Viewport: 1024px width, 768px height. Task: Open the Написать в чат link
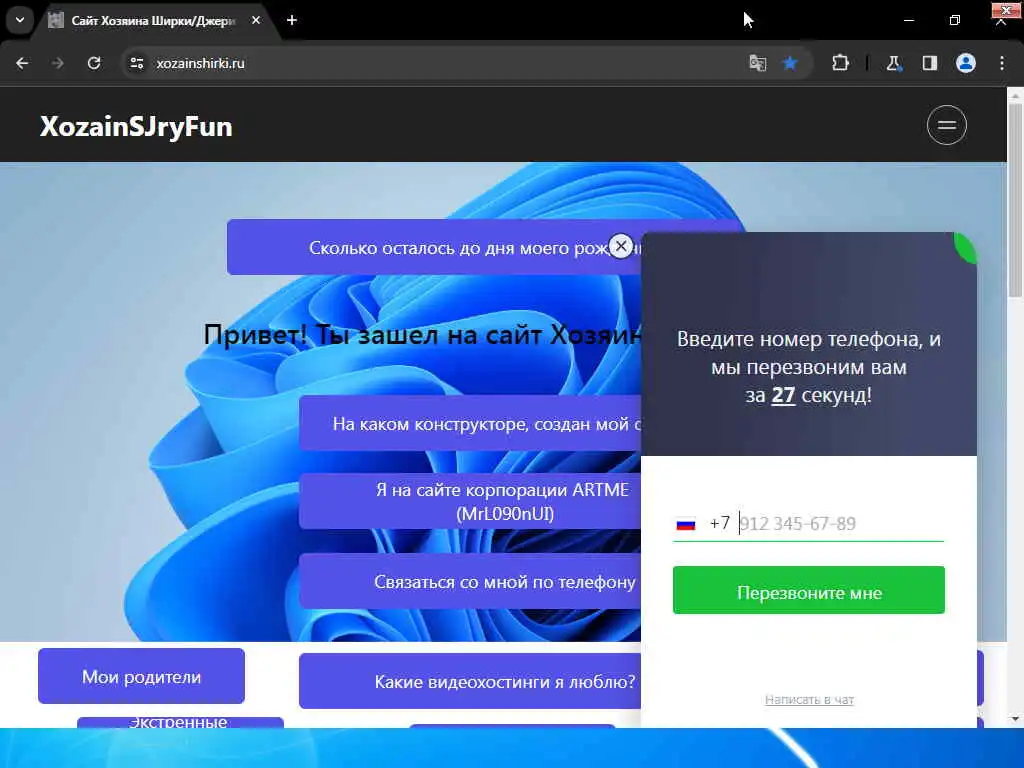(x=809, y=699)
